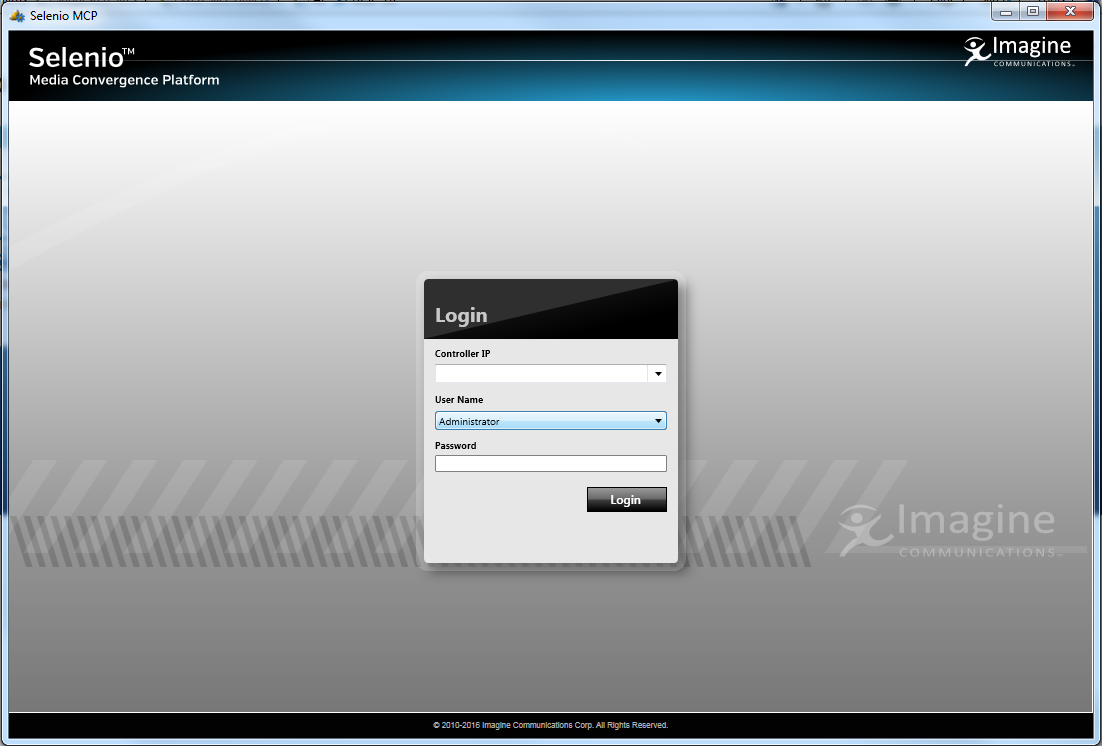The width and height of the screenshot is (1102, 746).
Task: Click the Selenio Media Convergence Platform title
Action: (124, 67)
